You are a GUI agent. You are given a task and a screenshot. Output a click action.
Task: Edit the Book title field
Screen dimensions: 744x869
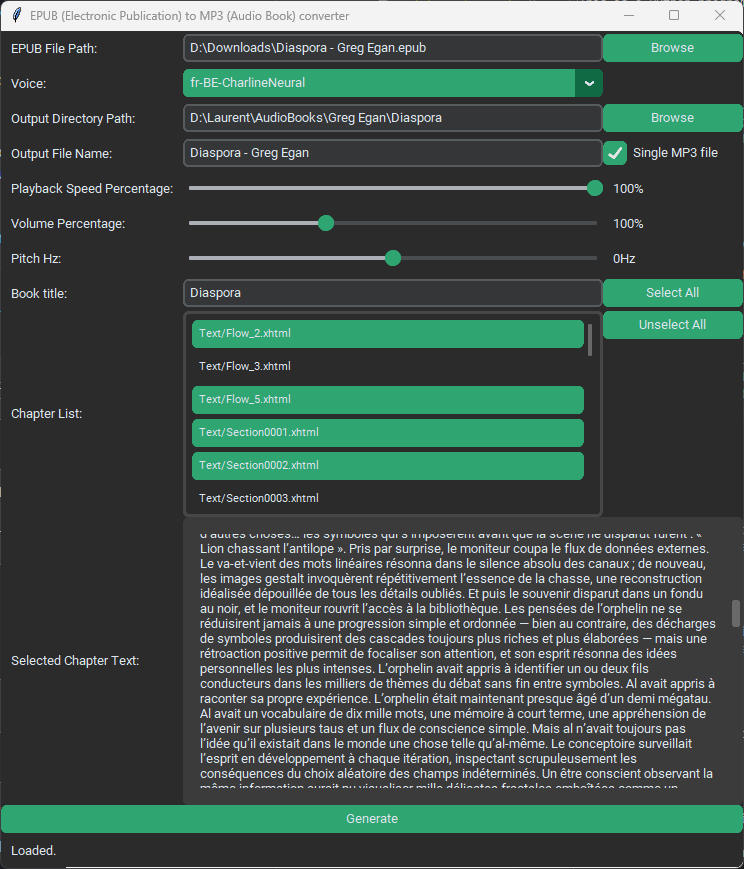point(390,292)
